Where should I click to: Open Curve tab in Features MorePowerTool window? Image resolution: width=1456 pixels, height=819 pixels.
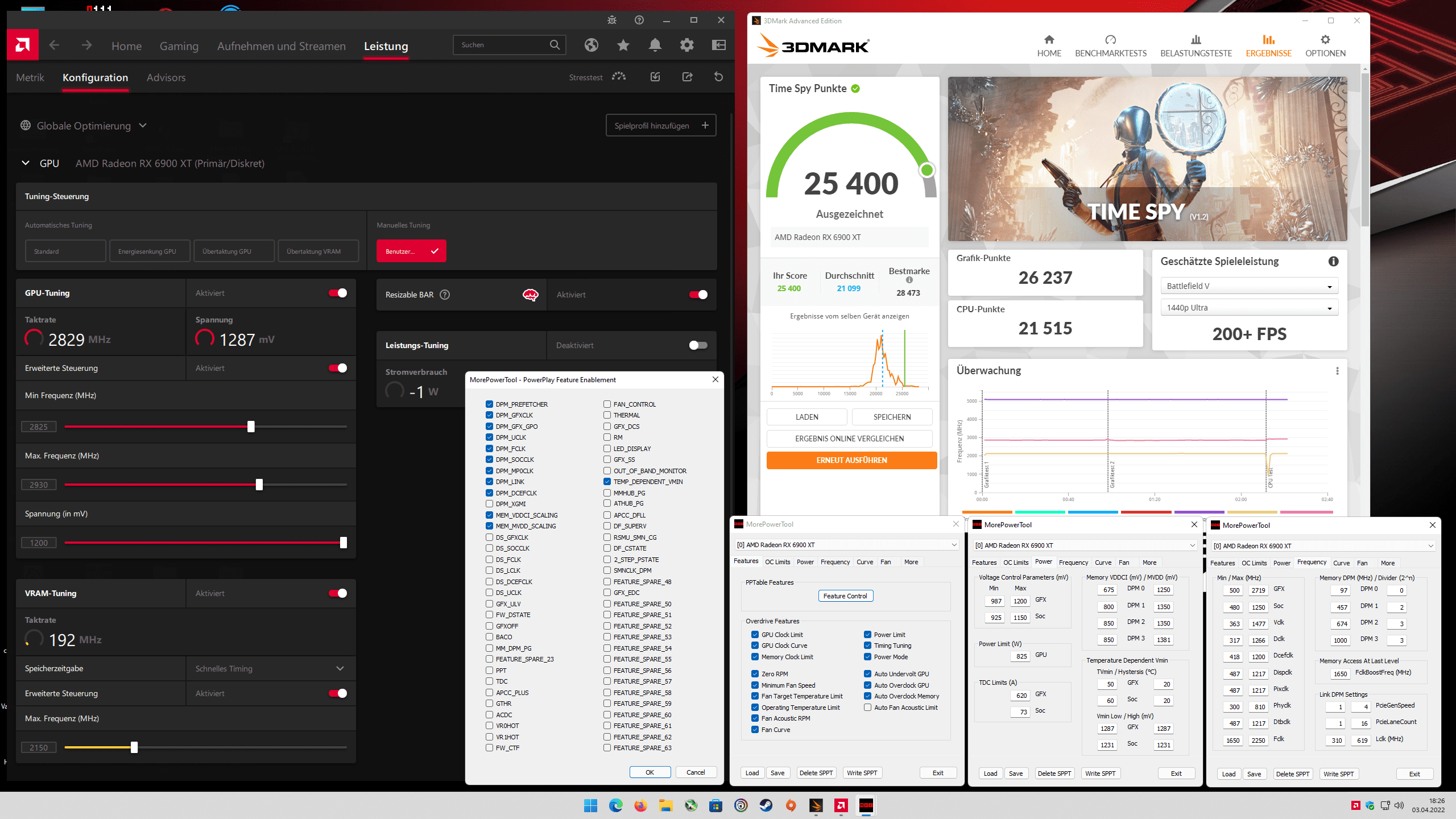(864, 562)
